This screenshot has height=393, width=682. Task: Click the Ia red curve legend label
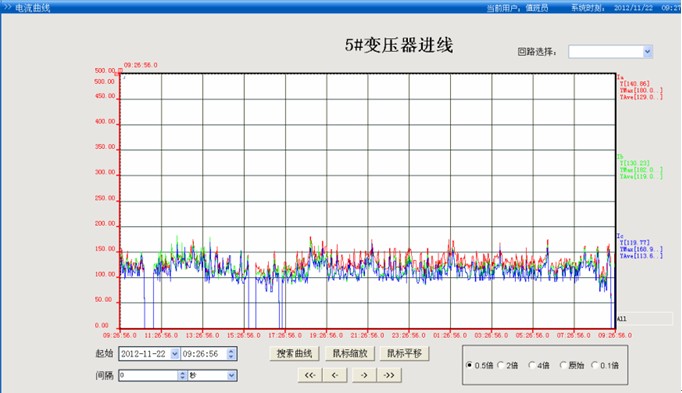(x=620, y=77)
